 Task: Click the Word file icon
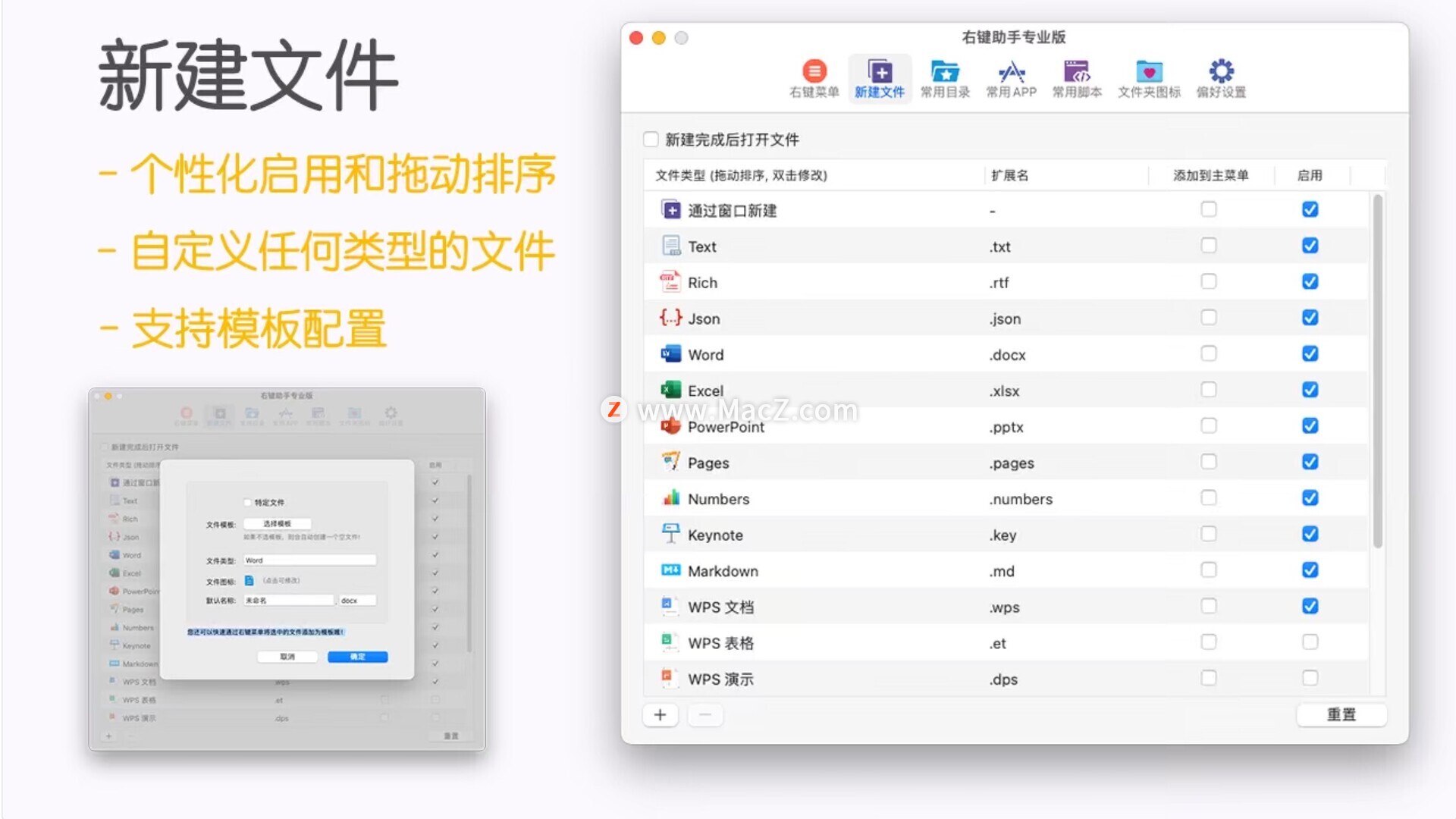pyautogui.click(x=670, y=354)
